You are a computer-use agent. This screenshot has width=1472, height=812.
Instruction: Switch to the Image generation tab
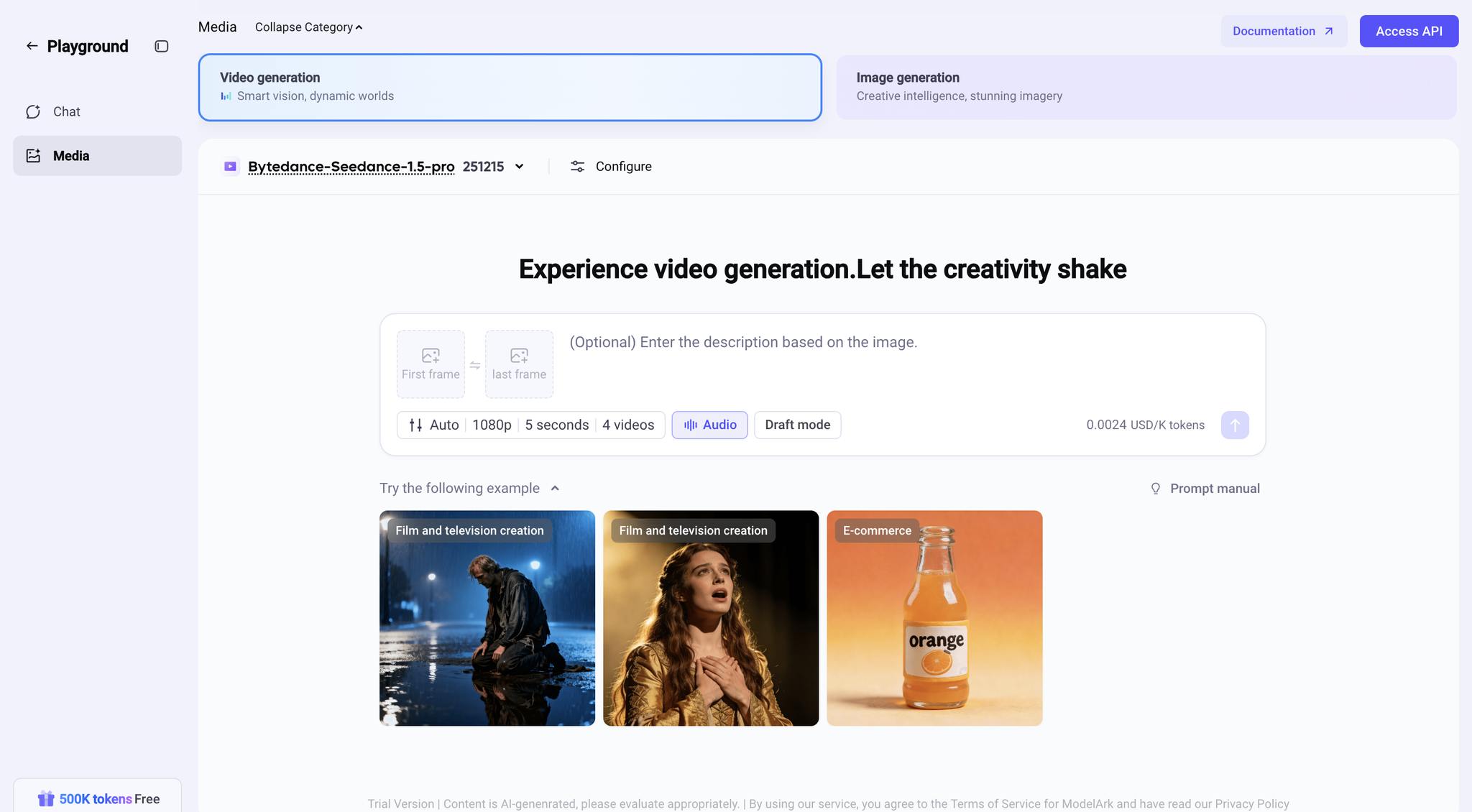1146,86
